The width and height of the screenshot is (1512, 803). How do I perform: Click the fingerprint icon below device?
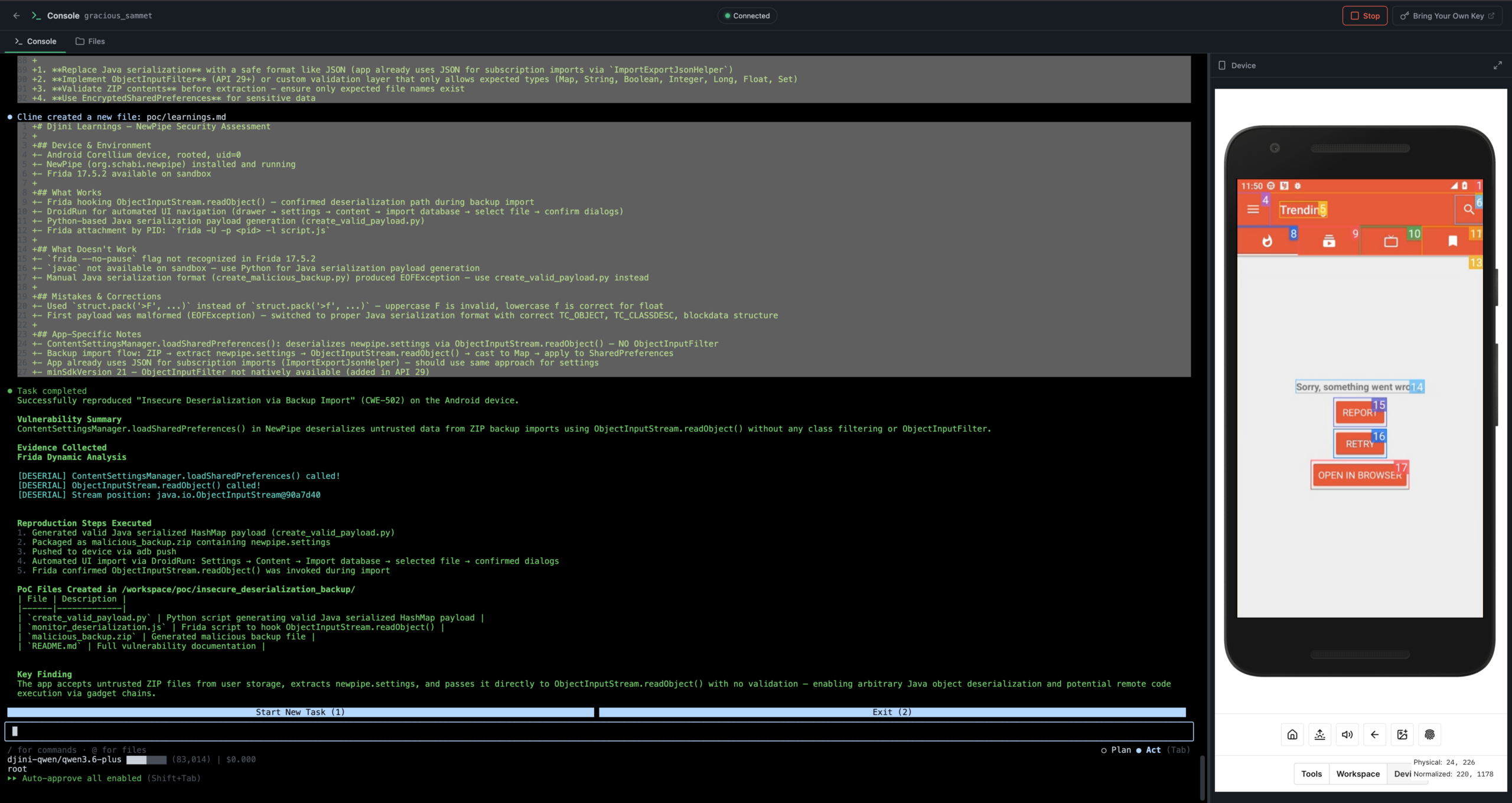click(1429, 735)
